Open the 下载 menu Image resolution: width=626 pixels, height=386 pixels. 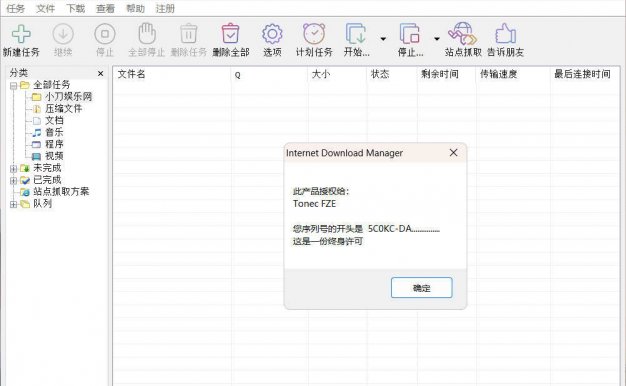coord(75,8)
